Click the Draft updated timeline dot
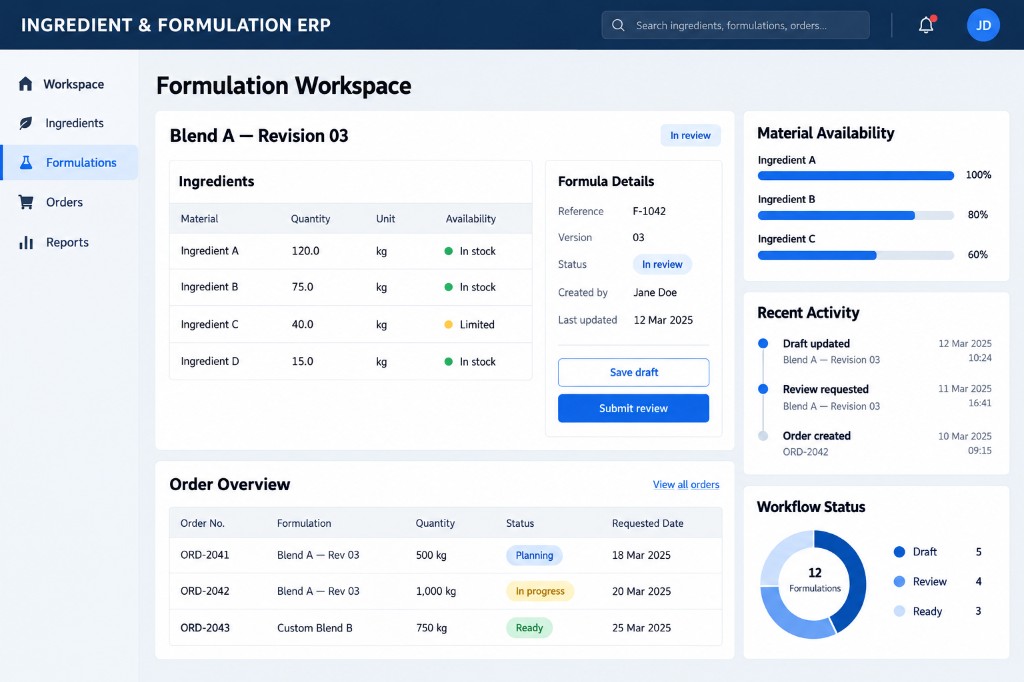The image size is (1024, 682). coord(763,343)
